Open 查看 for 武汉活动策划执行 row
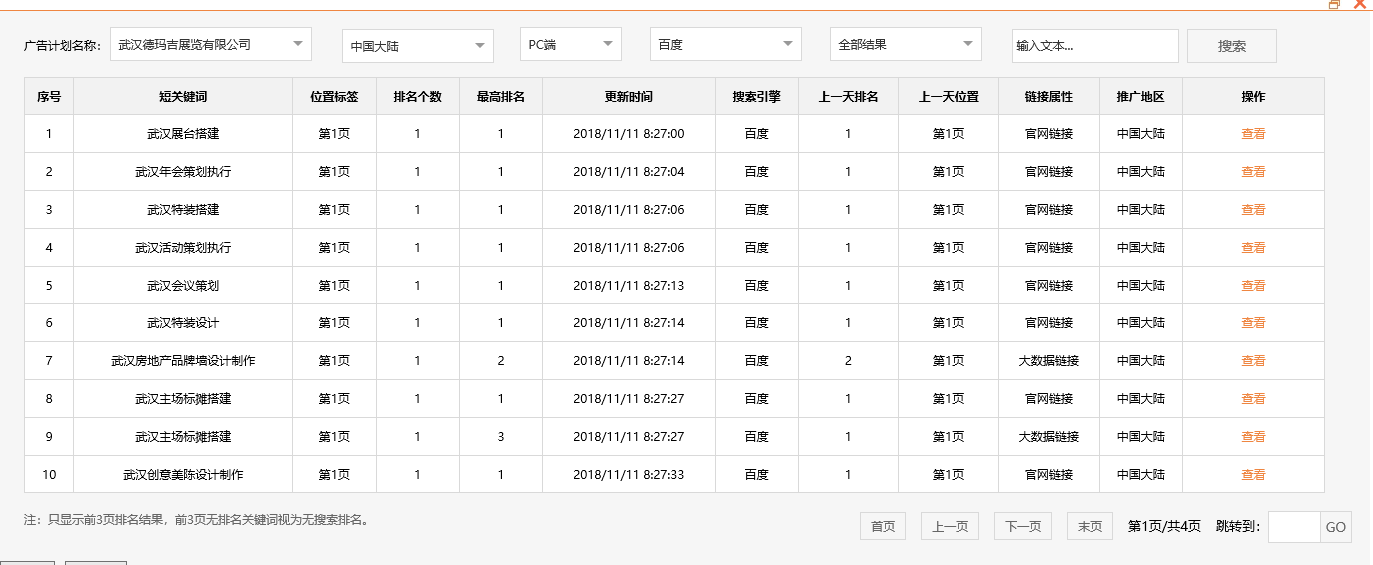 (x=1253, y=248)
